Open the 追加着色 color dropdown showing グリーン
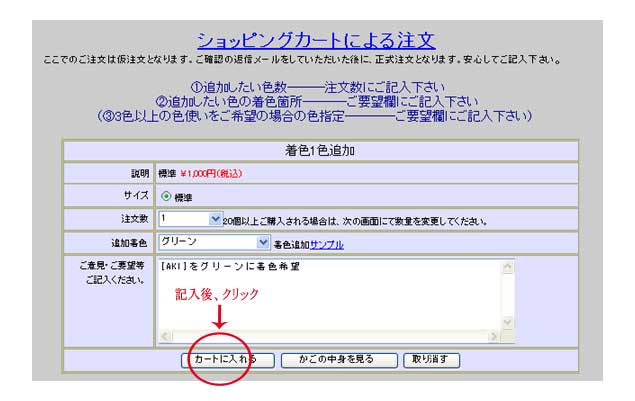This screenshot has width=635, height=401. (214, 242)
